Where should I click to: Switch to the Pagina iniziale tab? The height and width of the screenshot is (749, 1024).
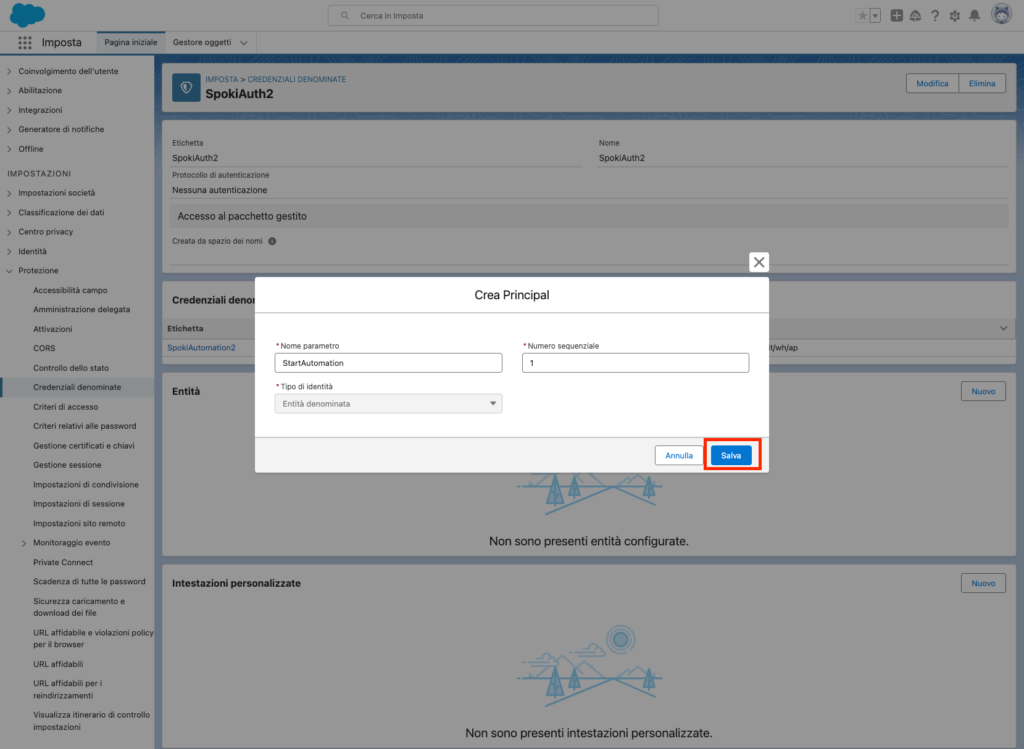coord(129,43)
